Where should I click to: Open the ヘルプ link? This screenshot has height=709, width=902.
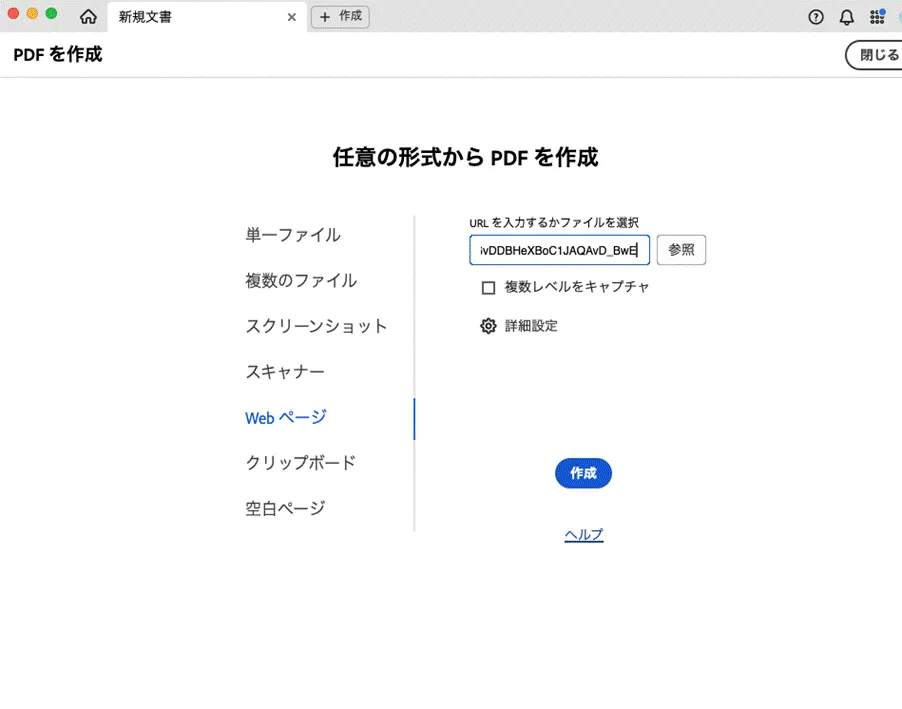coord(583,535)
